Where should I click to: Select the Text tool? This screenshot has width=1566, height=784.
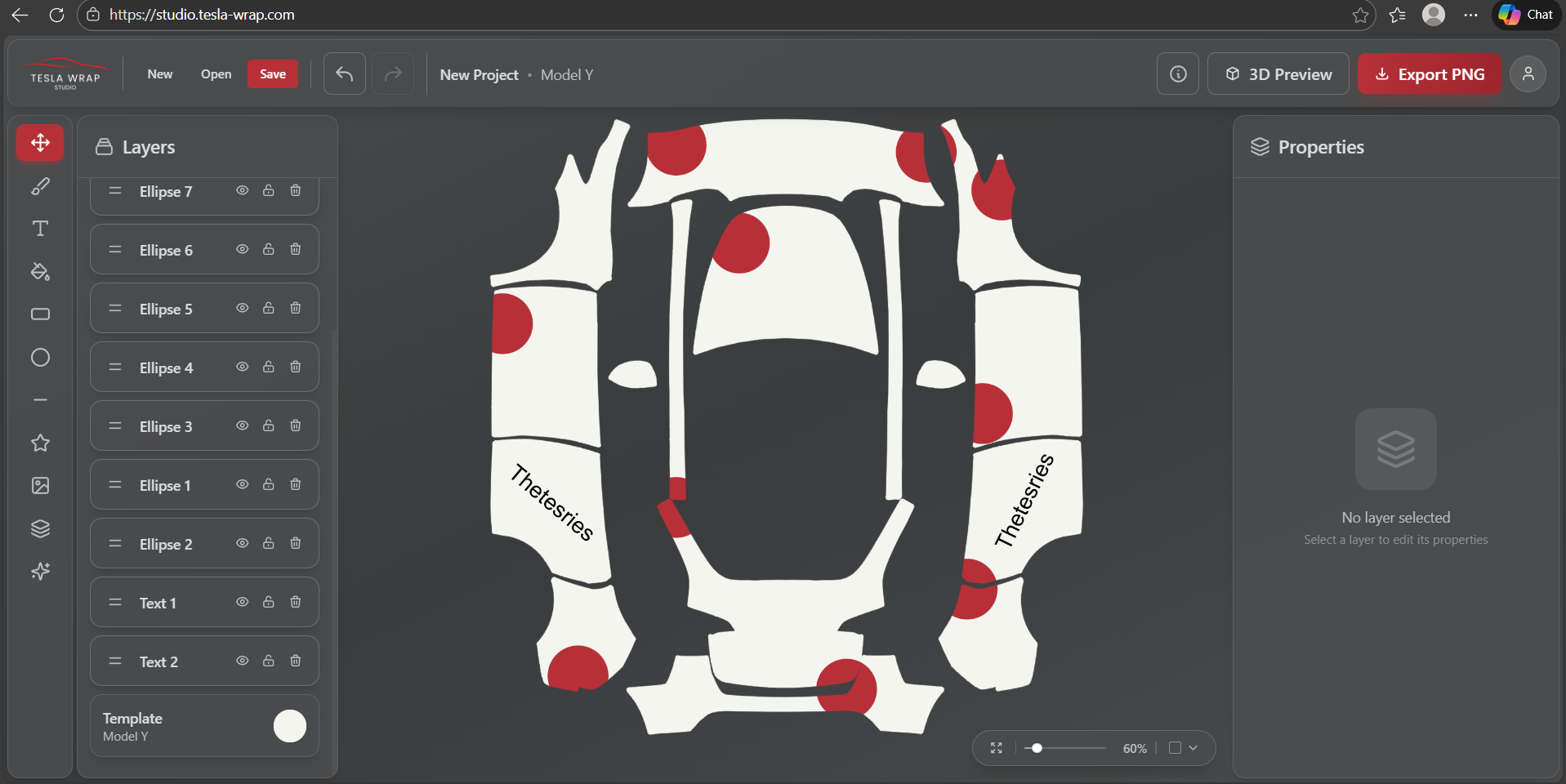(x=40, y=229)
